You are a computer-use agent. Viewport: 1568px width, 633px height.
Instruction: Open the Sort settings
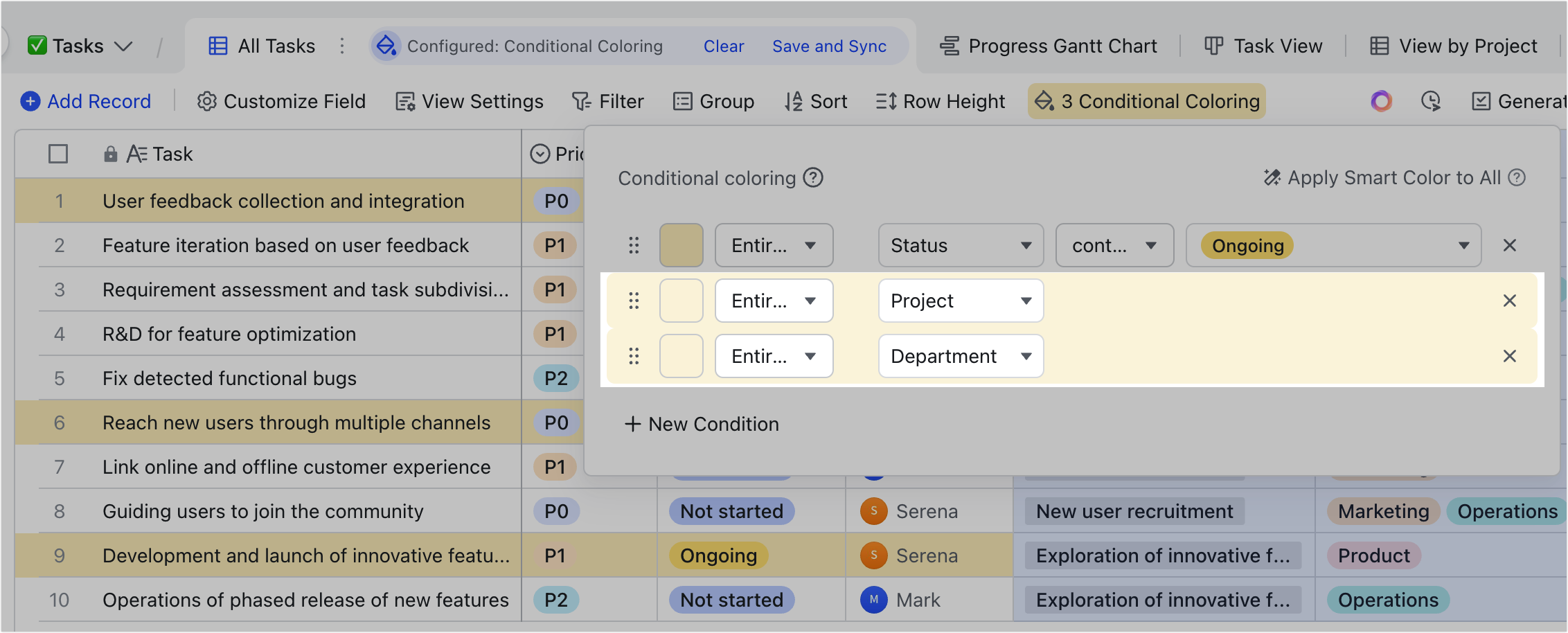(x=816, y=101)
